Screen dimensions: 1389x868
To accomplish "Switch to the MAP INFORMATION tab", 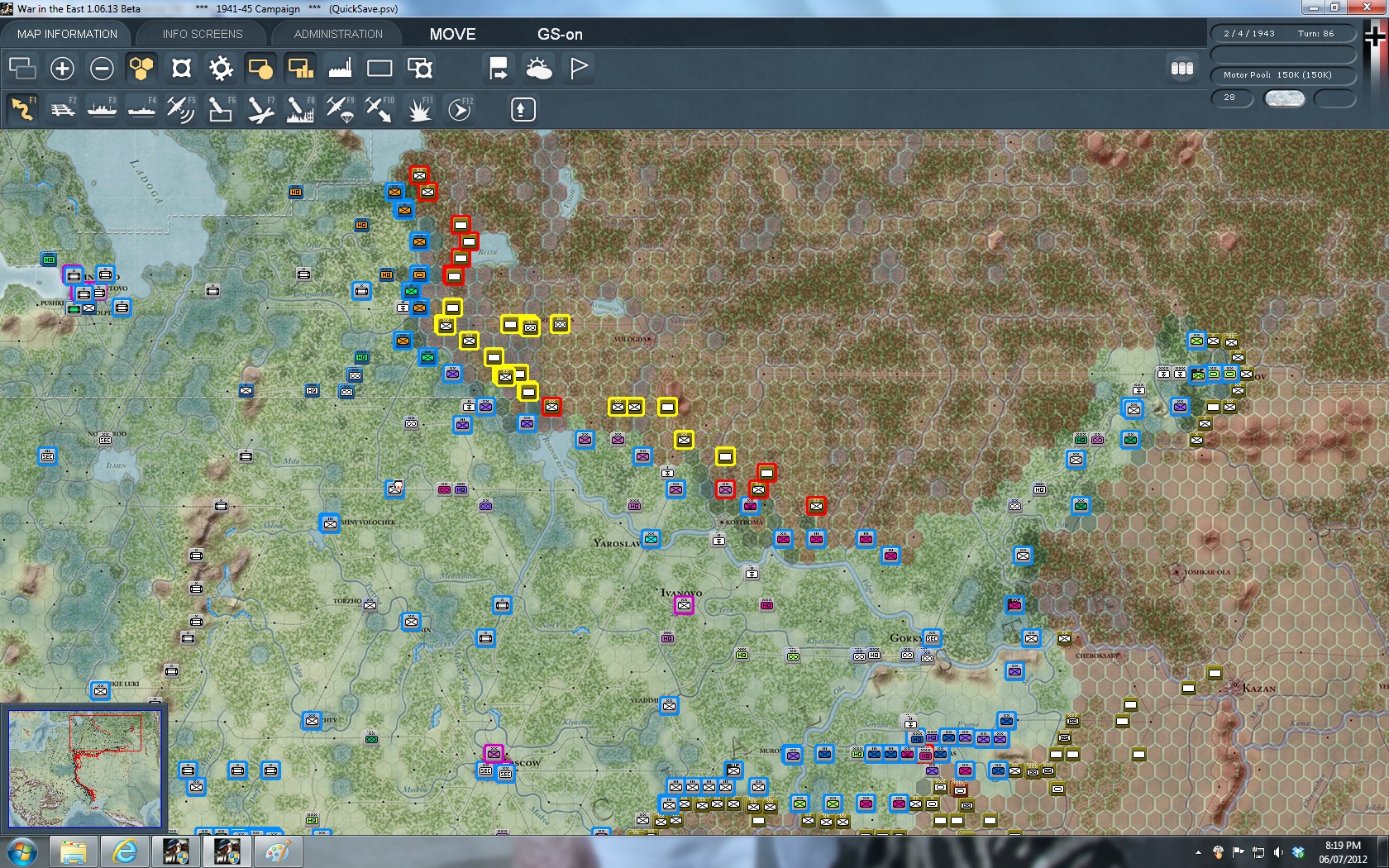I will [x=67, y=34].
